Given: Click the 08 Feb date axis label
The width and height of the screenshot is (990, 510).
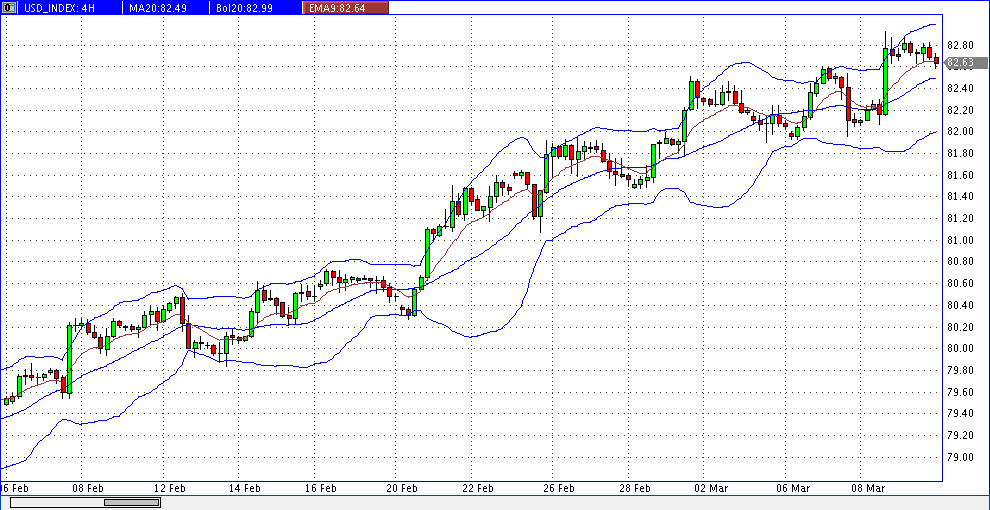Looking at the screenshot, I should pos(88,488).
